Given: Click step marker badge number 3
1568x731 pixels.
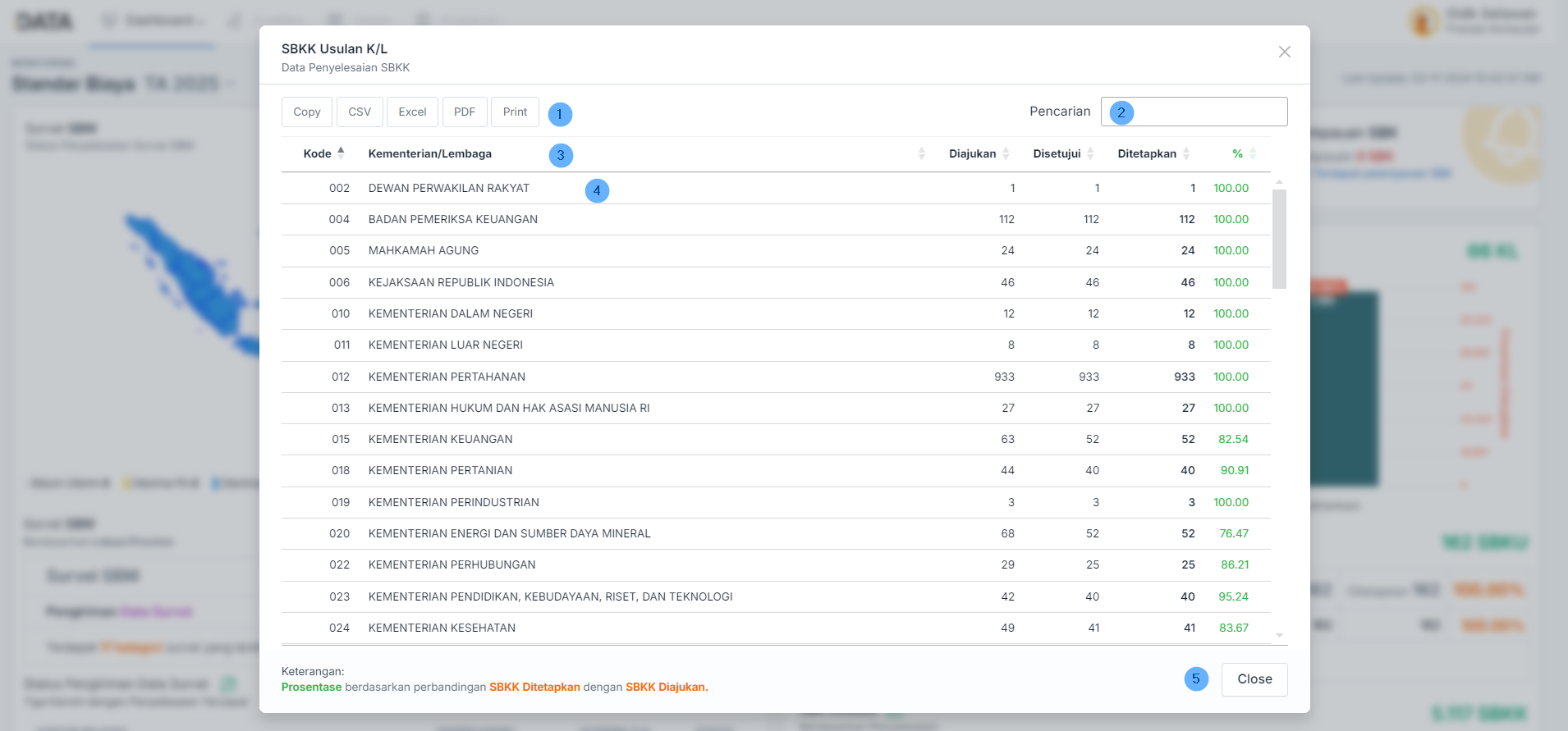Looking at the screenshot, I should [561, 155].
